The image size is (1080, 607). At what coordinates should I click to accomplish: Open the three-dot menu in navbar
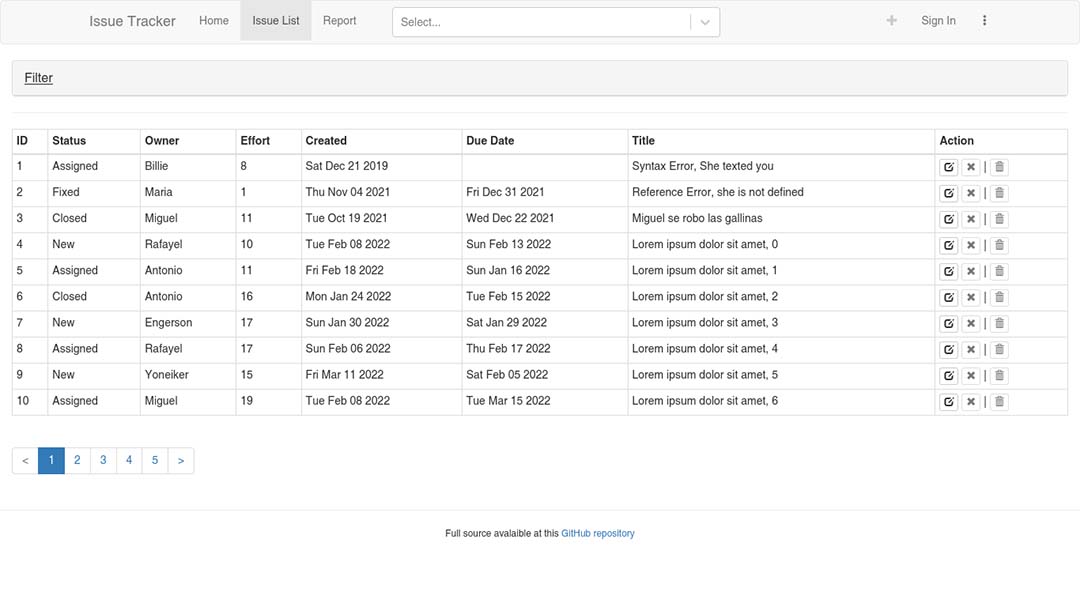point(984,21)
